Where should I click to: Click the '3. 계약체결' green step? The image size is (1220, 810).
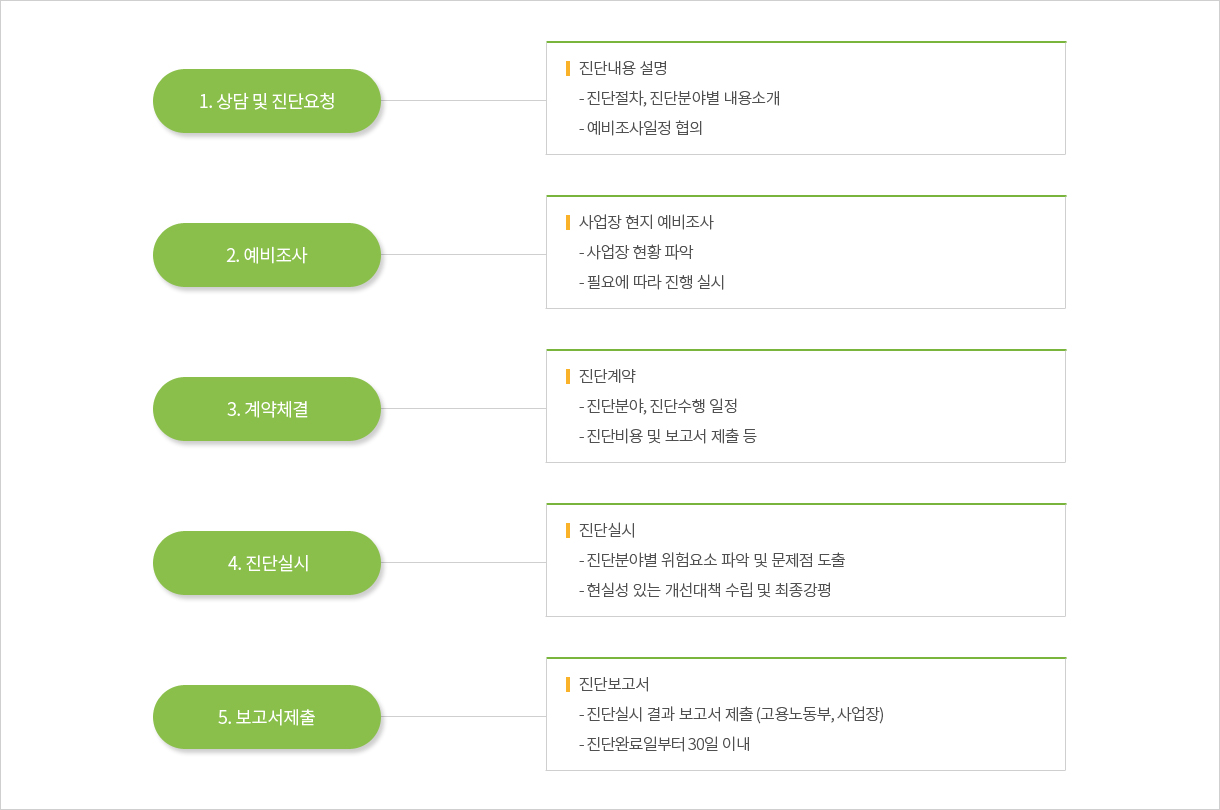point(267,409)
